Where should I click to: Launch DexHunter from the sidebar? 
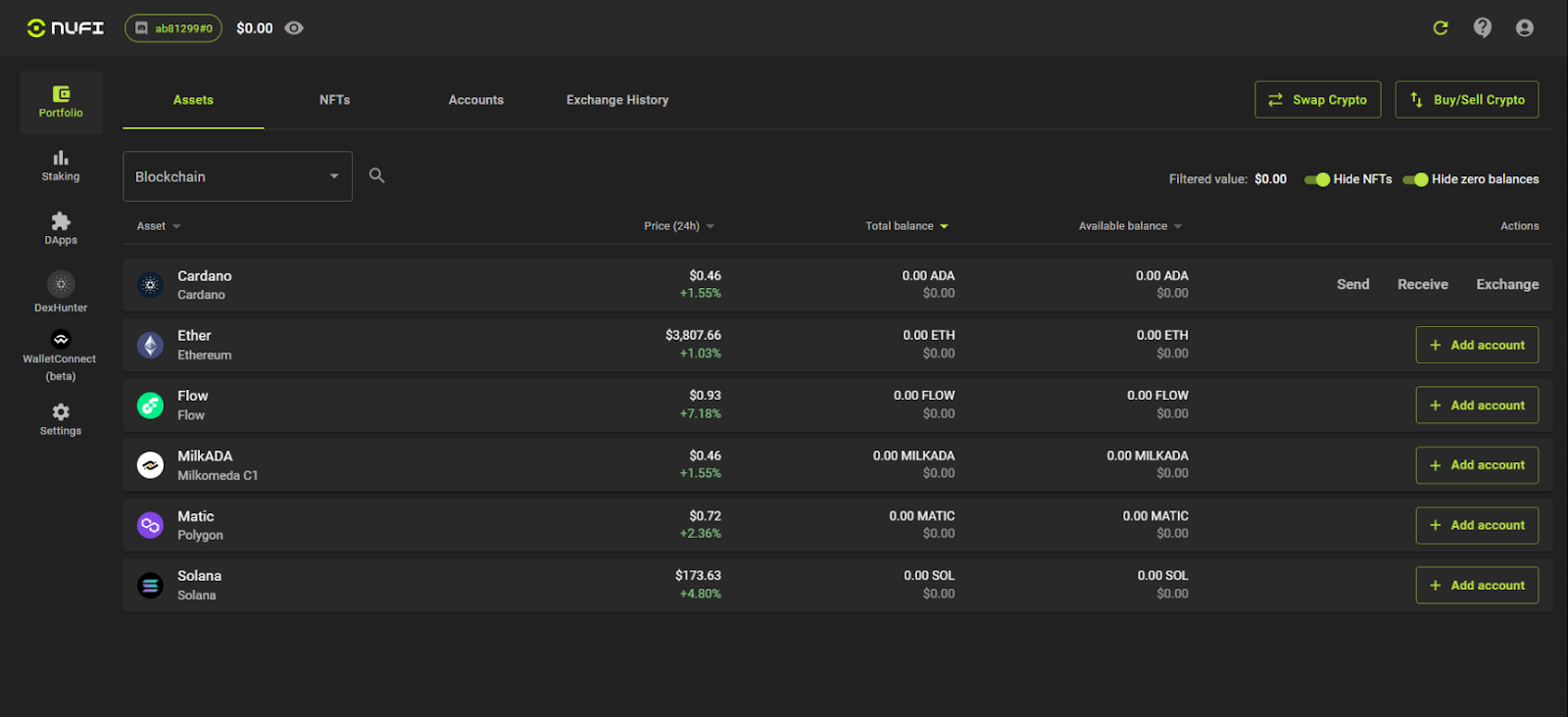pos(61,292)
